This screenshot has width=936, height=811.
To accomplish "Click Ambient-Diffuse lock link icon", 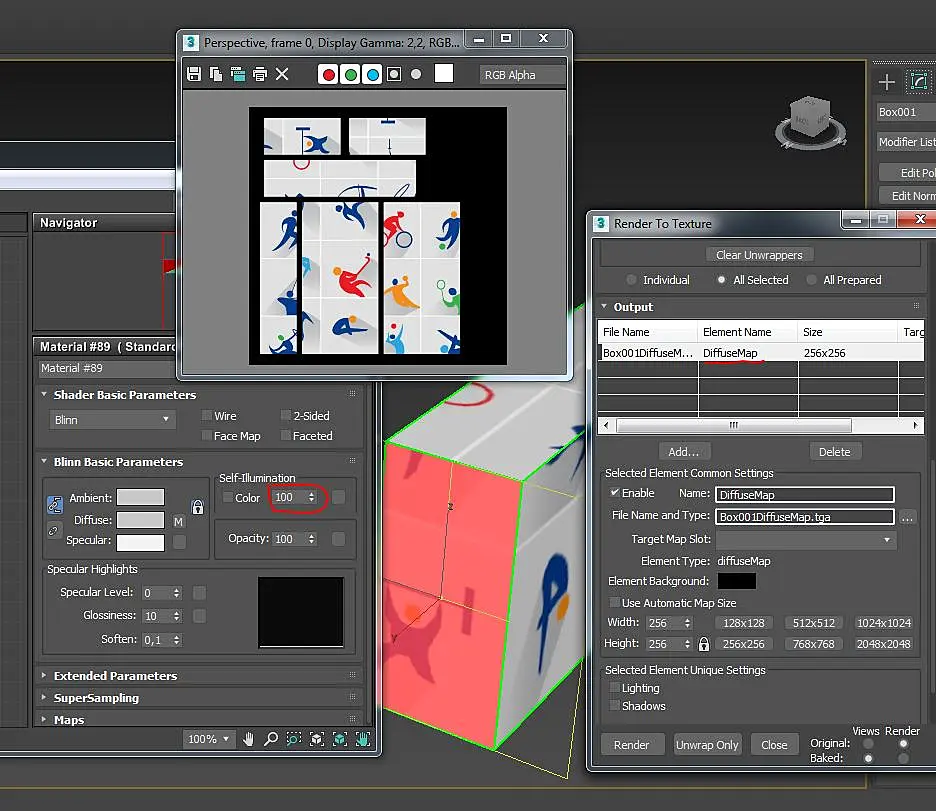I will (x=54, y=505).
